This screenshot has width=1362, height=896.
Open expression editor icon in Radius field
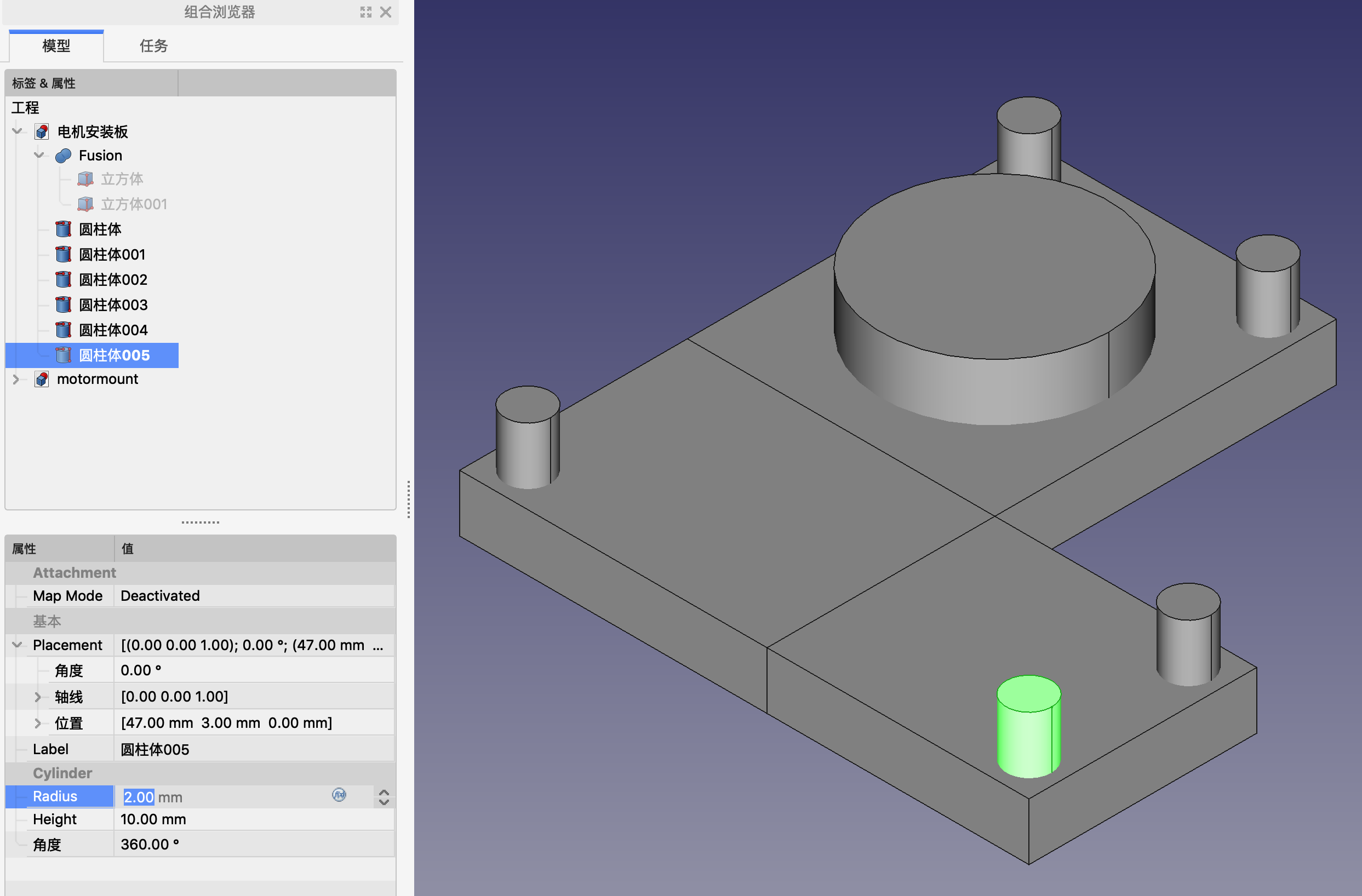click(339, 795)
